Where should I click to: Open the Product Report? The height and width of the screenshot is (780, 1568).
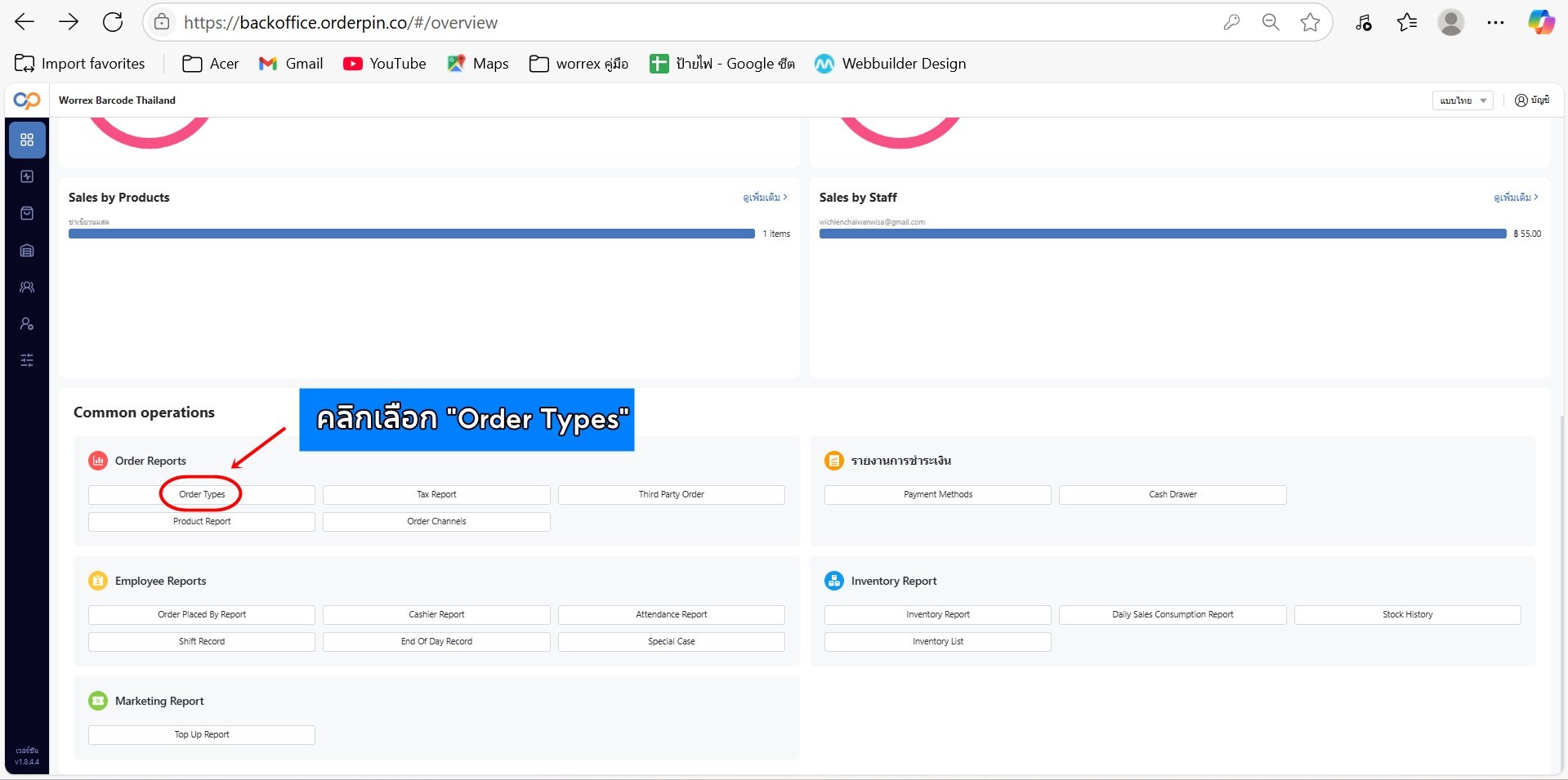click(202, 521)
